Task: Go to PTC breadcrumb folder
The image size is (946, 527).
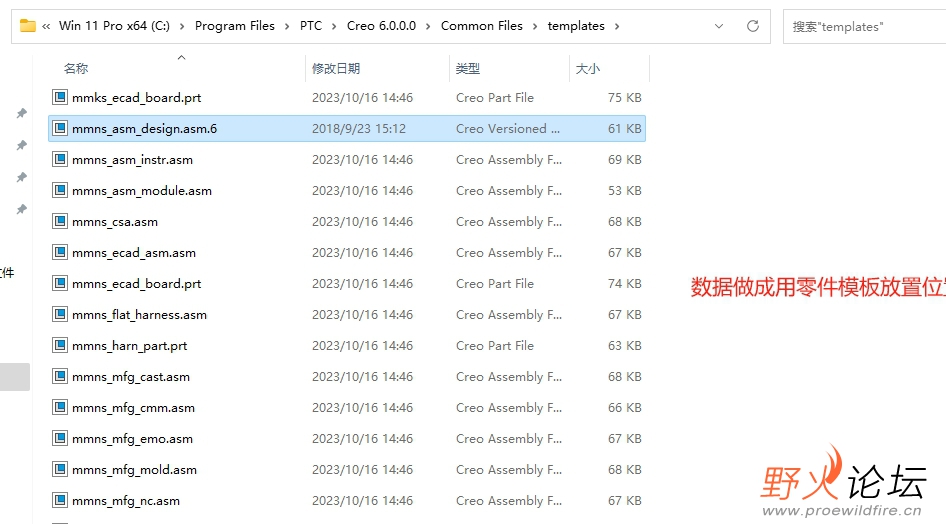Action: (311, 26)
